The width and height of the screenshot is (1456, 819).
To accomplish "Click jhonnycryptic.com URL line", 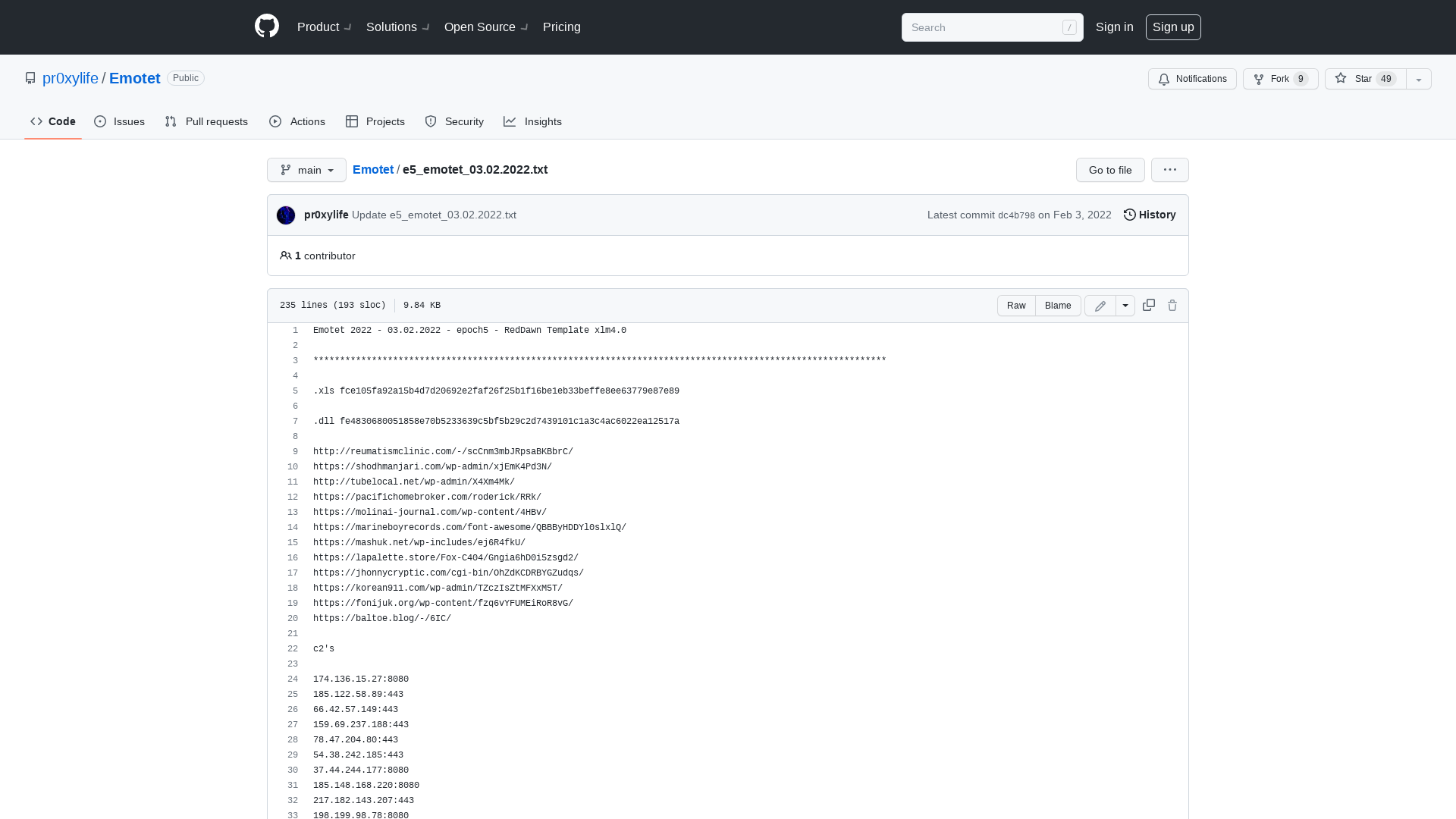I will coord(448,573).
